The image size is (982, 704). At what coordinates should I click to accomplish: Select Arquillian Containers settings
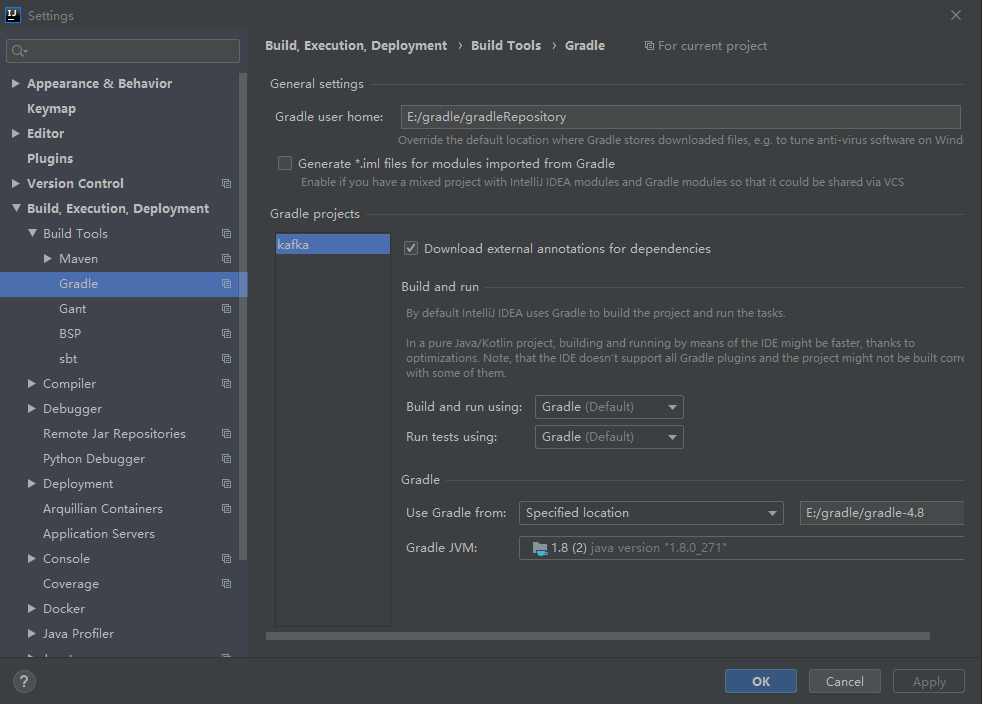103,509
